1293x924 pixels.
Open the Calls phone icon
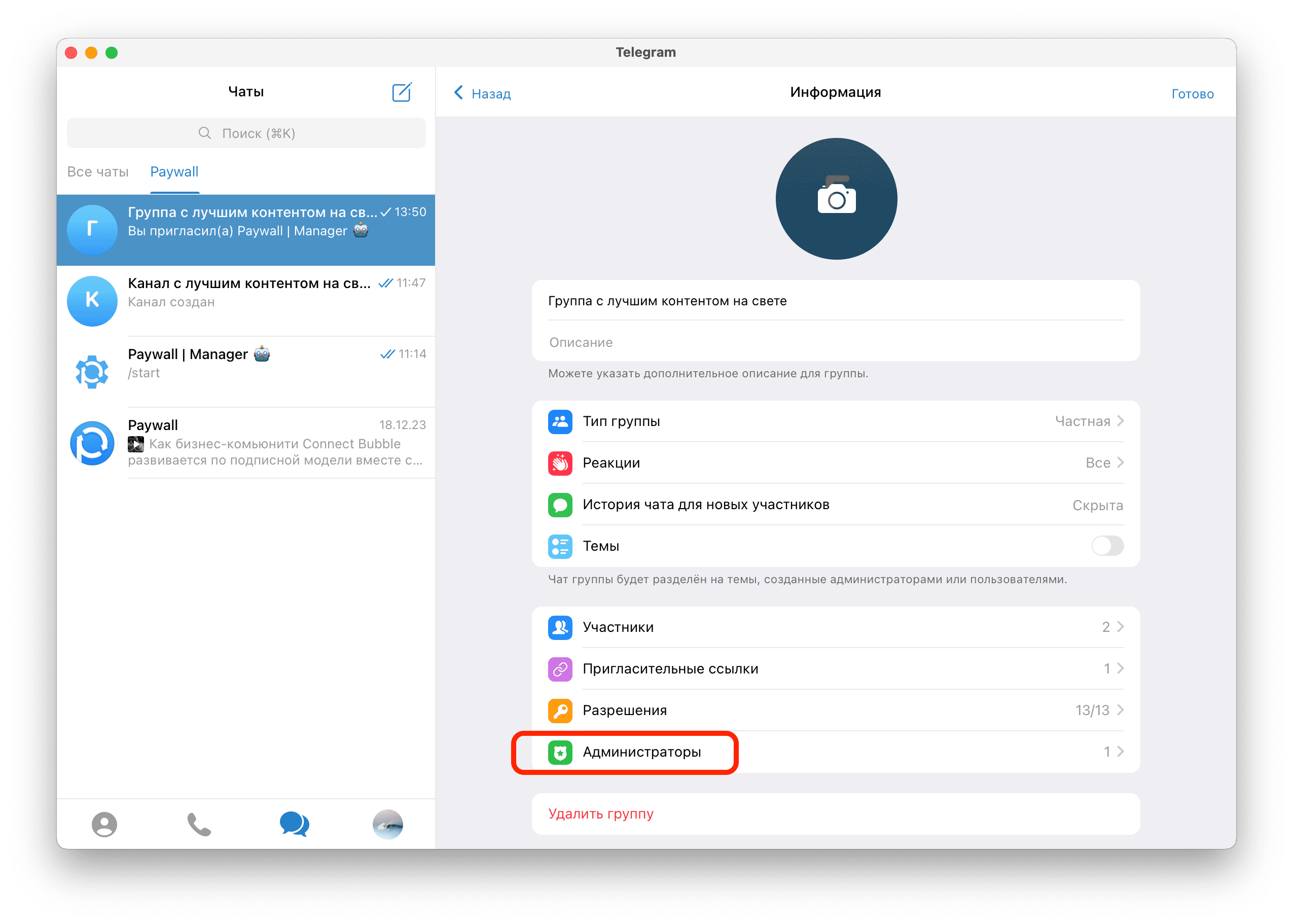point(199,824)
